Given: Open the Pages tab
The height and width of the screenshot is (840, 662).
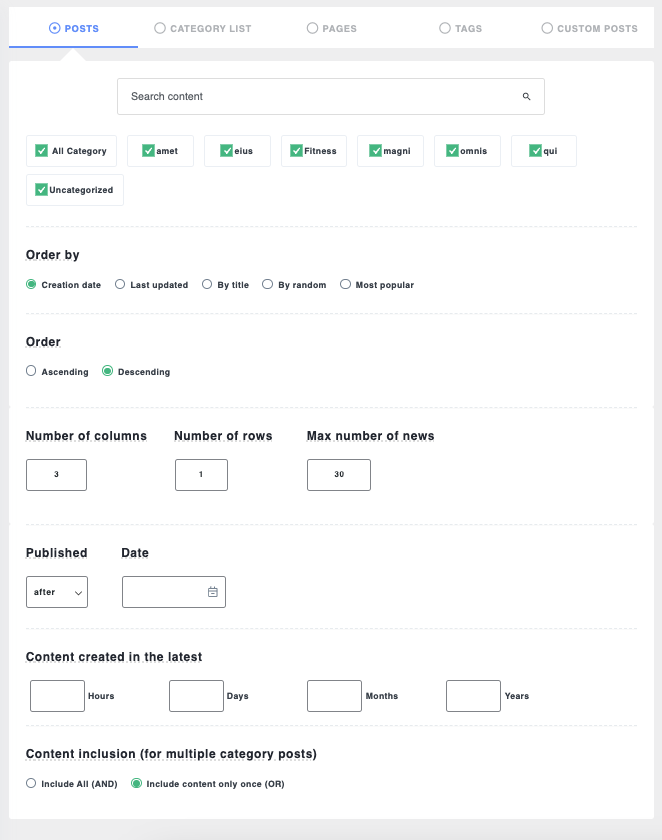Looking at the screenshot, I should (332, 29).
